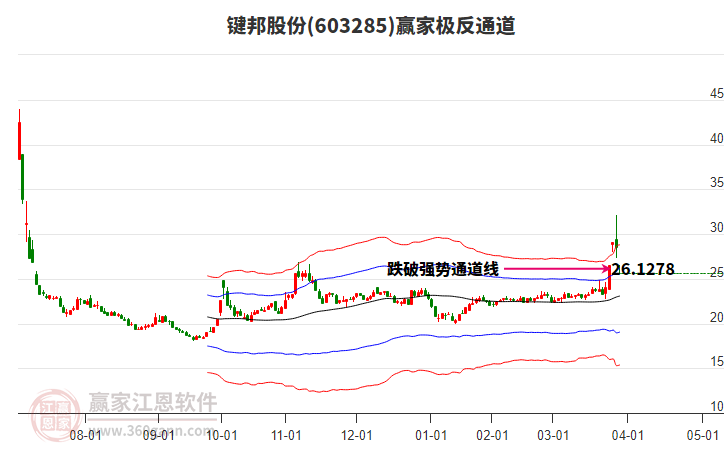Click the 05-01 date axis label

tap(702, 435)
